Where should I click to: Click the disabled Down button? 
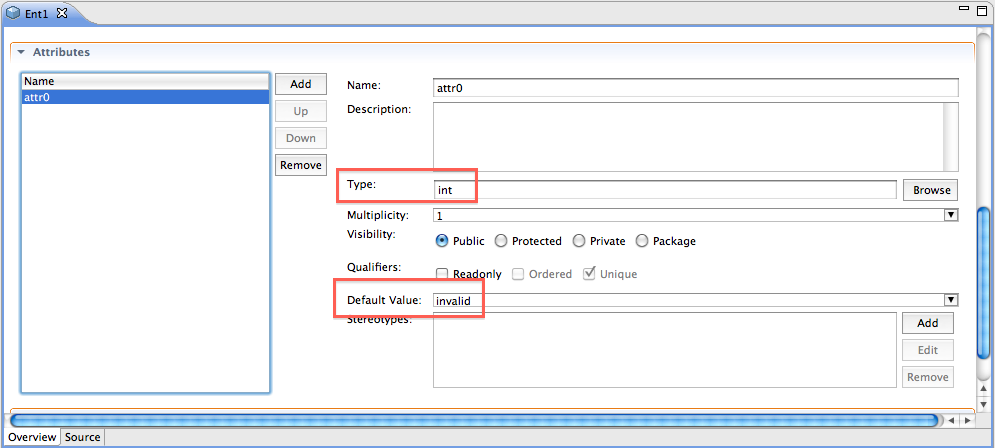(301, 138)
